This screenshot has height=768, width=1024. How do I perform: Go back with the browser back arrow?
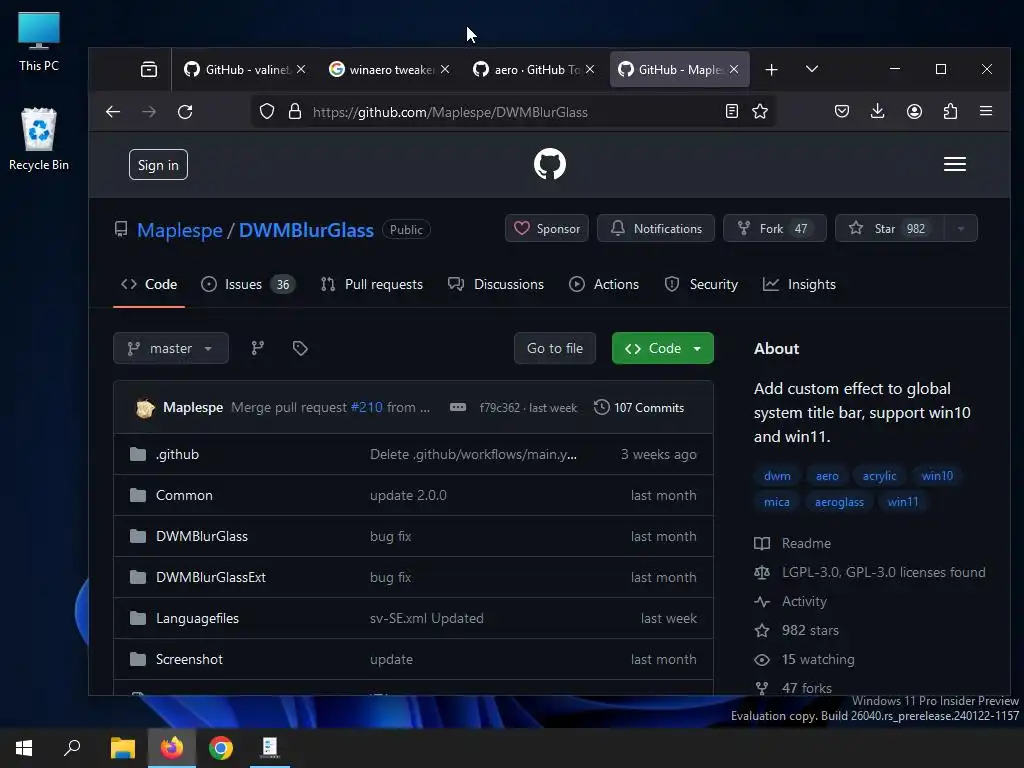[113, 112]
